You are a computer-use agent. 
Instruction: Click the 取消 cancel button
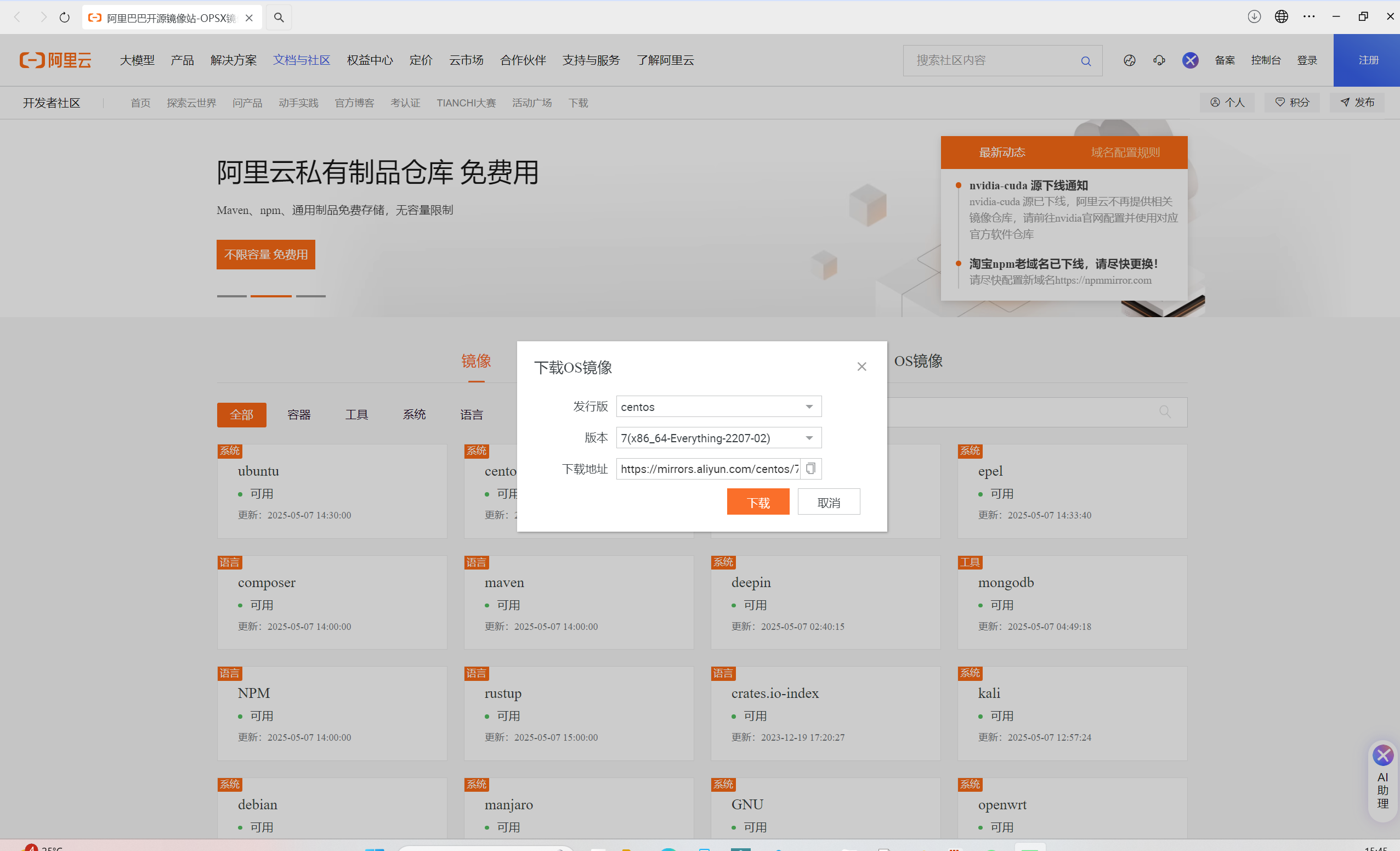coord(829,502)
